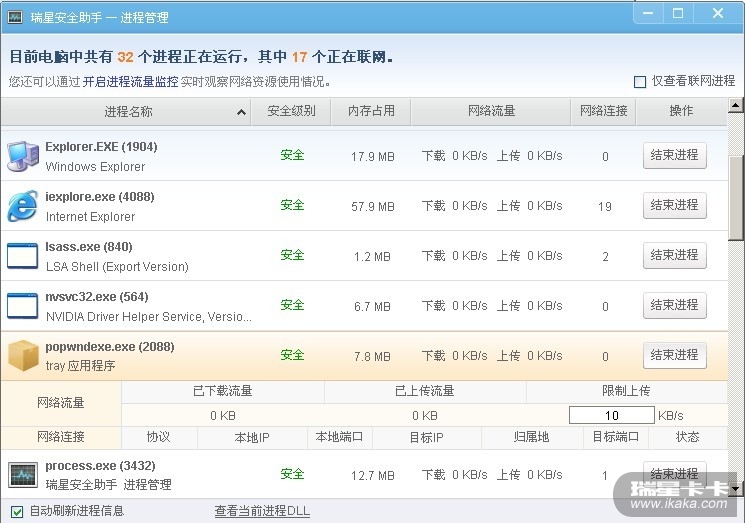Sort by 内存占用 column header

click(x=371, y=112)
